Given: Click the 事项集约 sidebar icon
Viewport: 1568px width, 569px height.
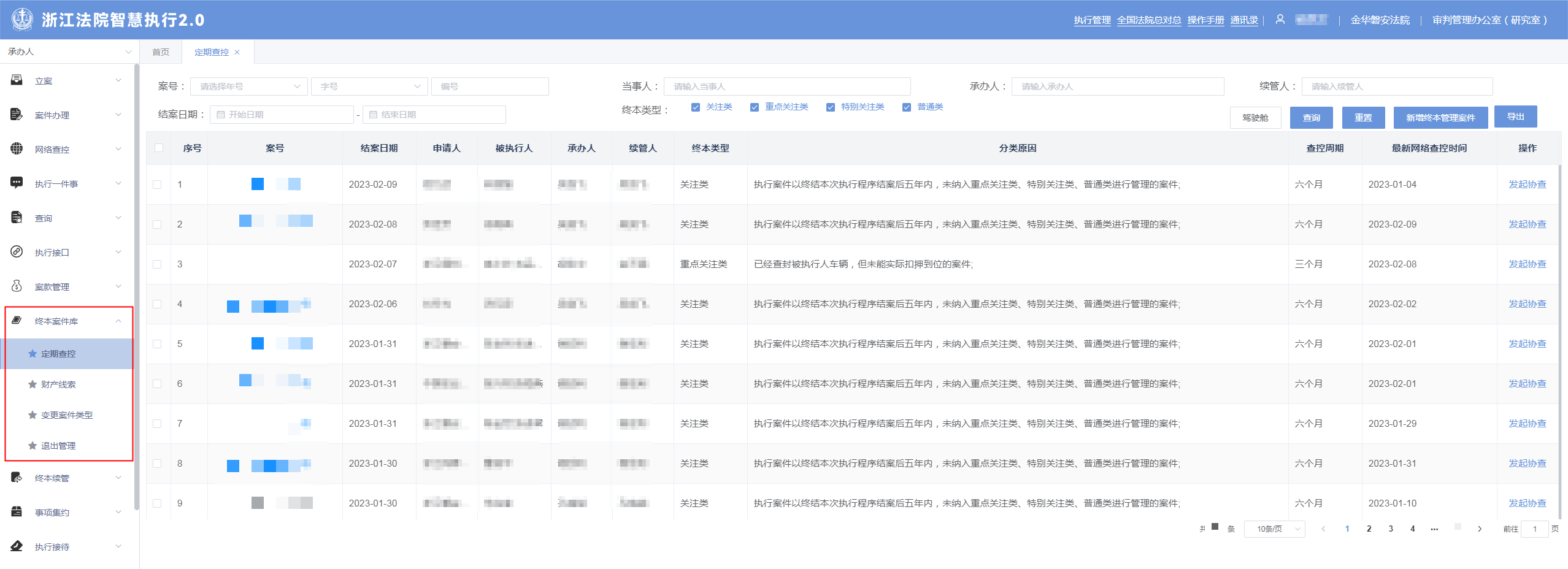Looking at the screenshot, I should (x=17, y=512).
